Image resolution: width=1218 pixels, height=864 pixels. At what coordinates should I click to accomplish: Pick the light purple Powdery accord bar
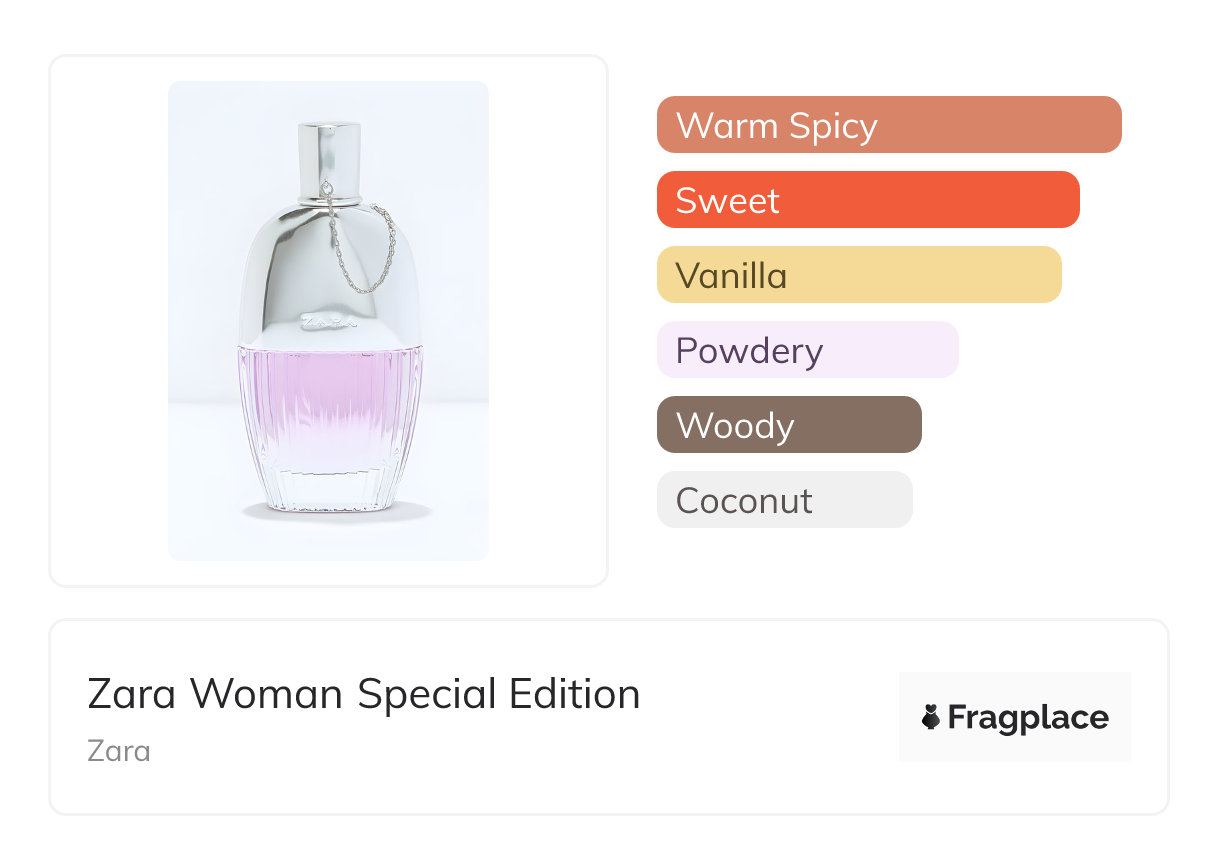pos(807,350)
